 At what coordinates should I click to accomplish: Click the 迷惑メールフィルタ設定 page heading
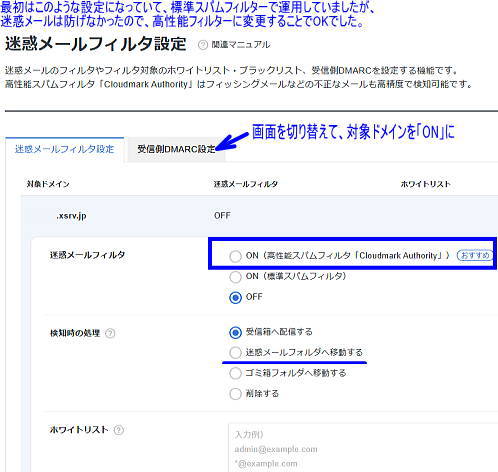96,44
